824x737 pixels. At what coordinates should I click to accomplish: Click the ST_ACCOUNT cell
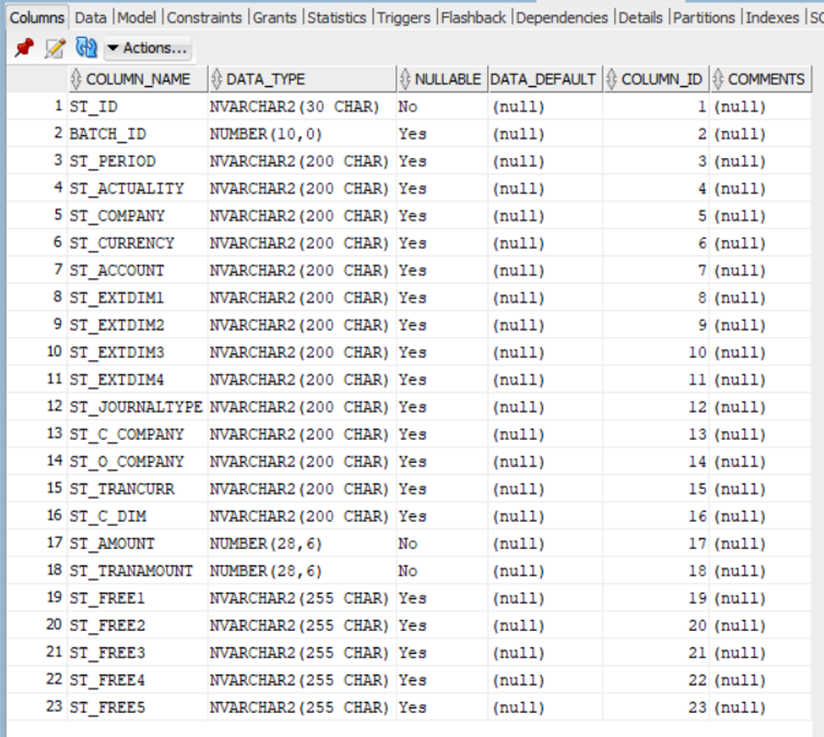(x=138, y=271)
